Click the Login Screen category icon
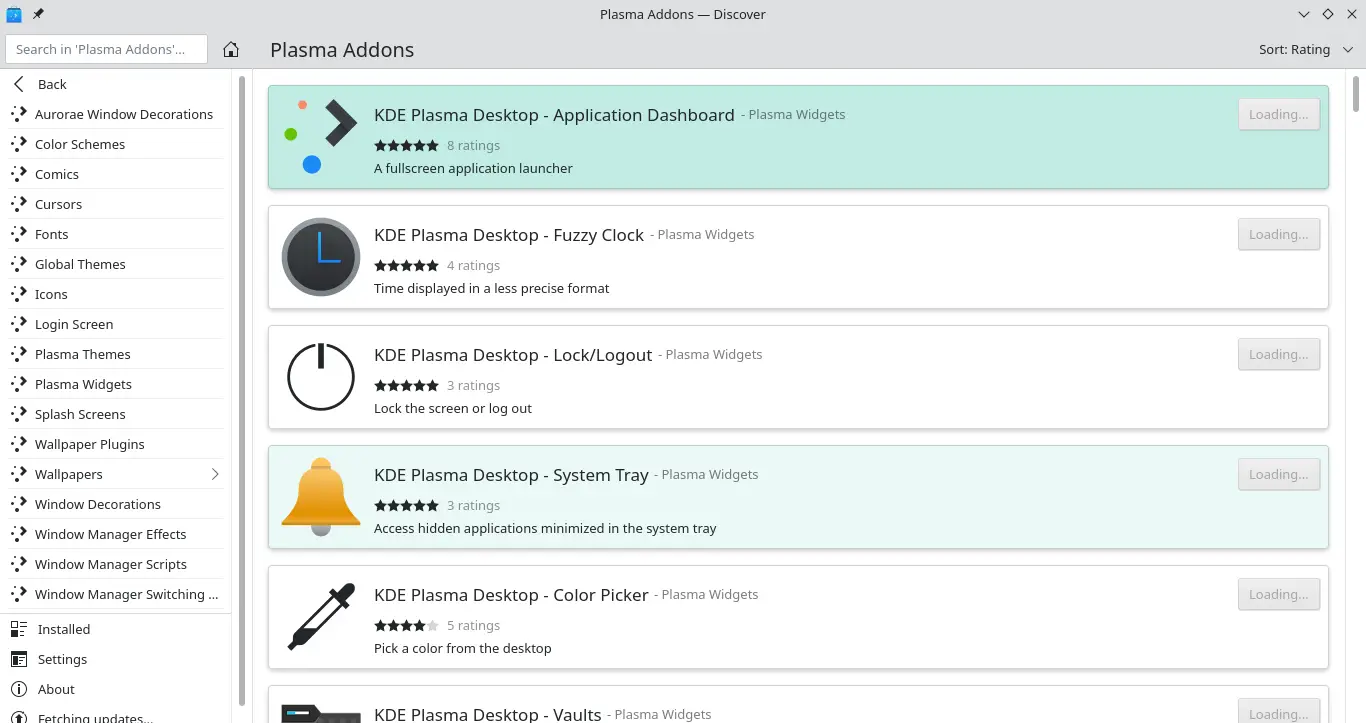Viewport: 1366px width, 723px height. 19,324
